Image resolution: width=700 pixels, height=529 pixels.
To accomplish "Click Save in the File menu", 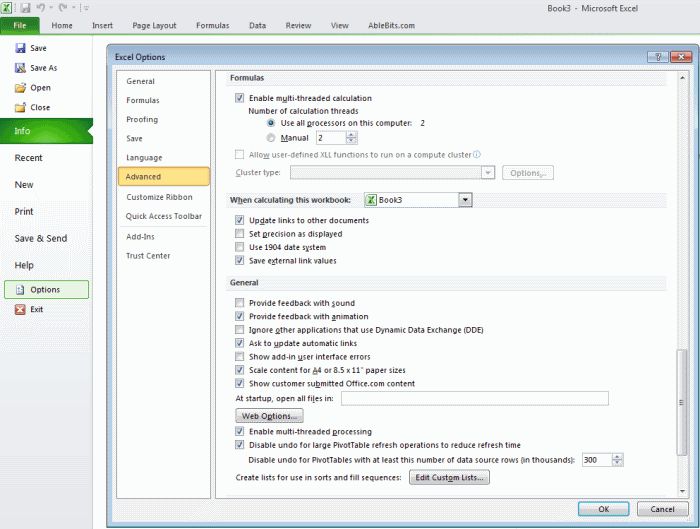I will click(x=31, y=48).
